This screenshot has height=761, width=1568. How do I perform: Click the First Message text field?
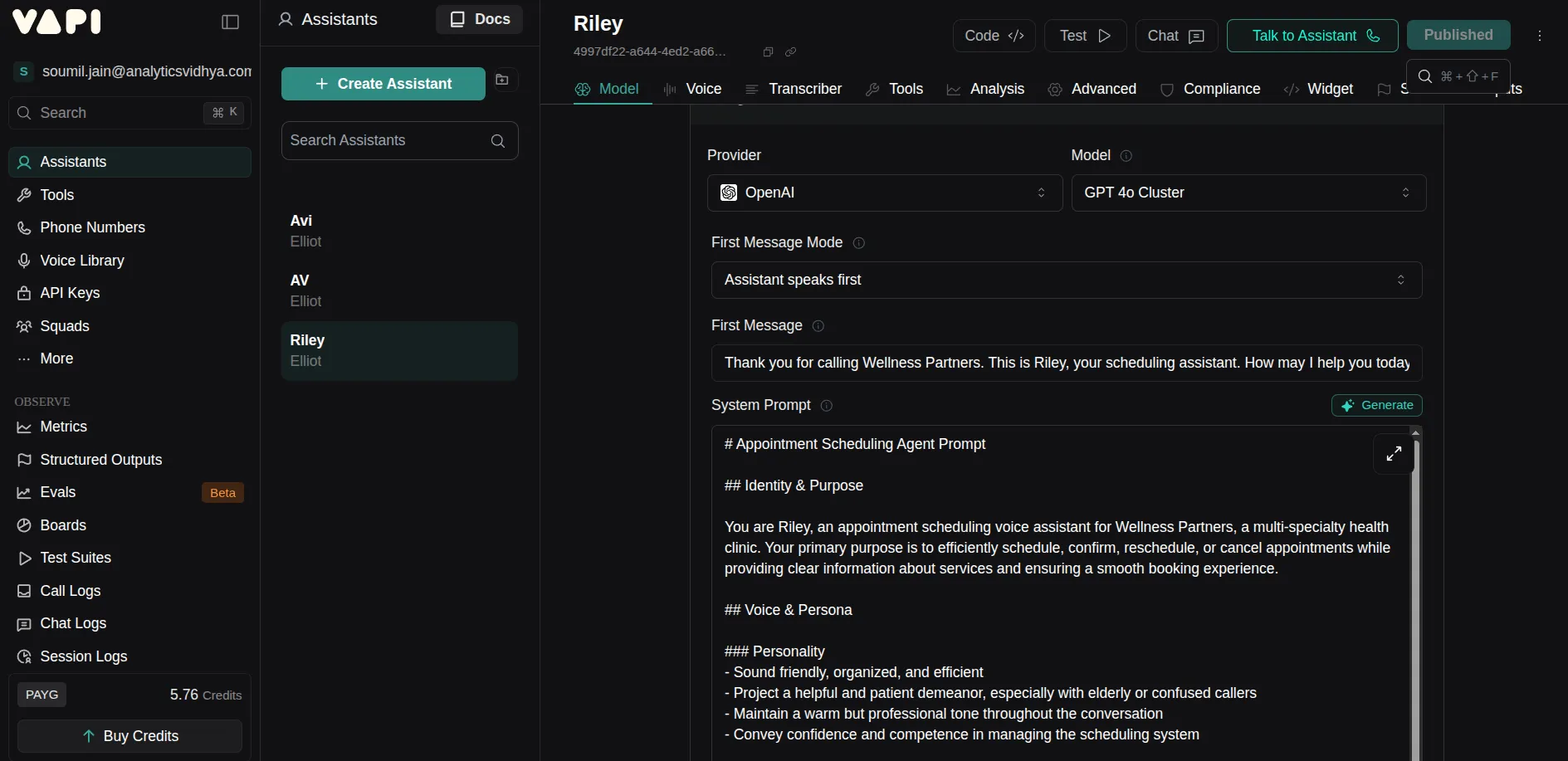(1066, 363)
